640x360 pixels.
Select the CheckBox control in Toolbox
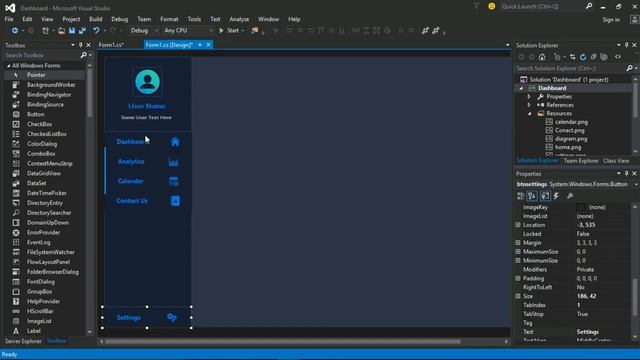(39, 124)
